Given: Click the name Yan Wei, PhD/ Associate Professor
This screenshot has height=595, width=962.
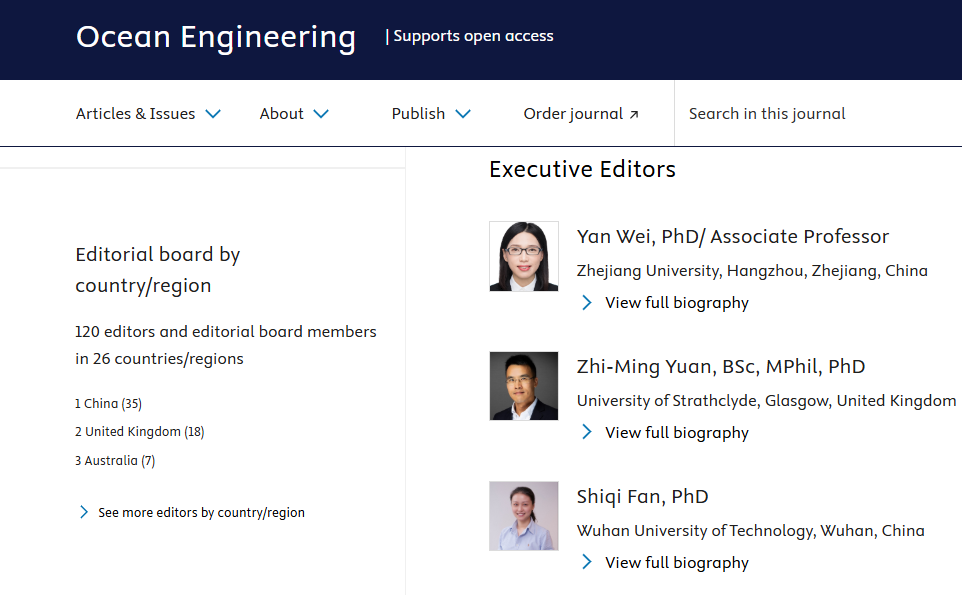Looking at the screenshot, I should click(x=733, y=237).
